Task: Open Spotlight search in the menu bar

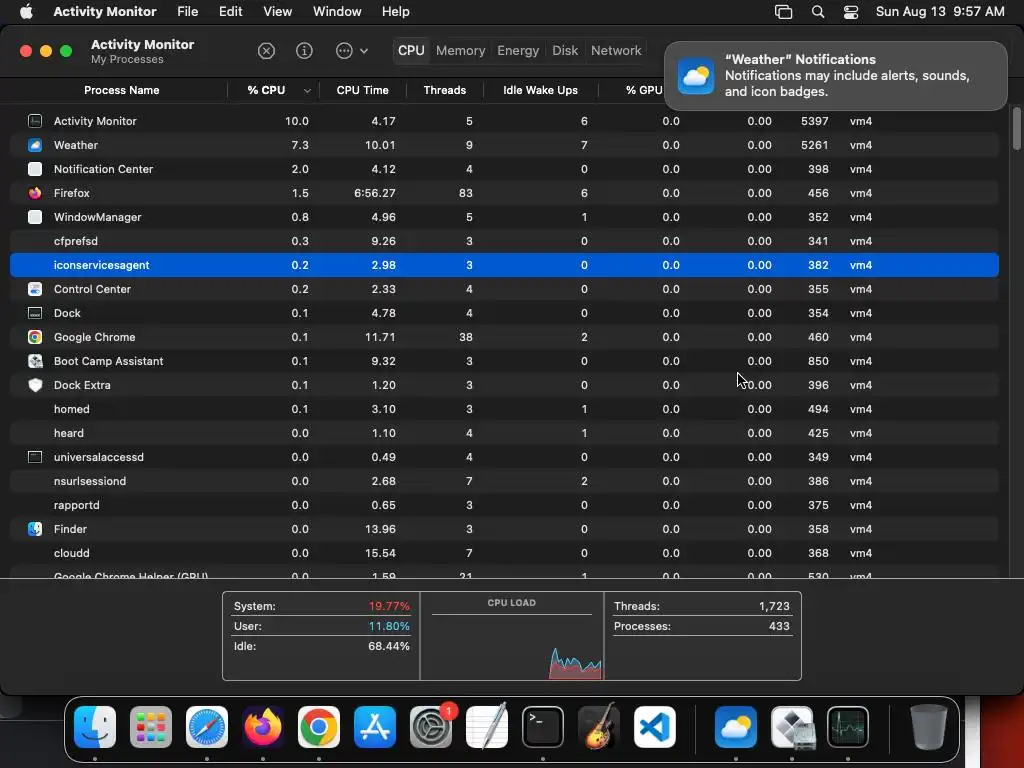Action: (818, 12)
